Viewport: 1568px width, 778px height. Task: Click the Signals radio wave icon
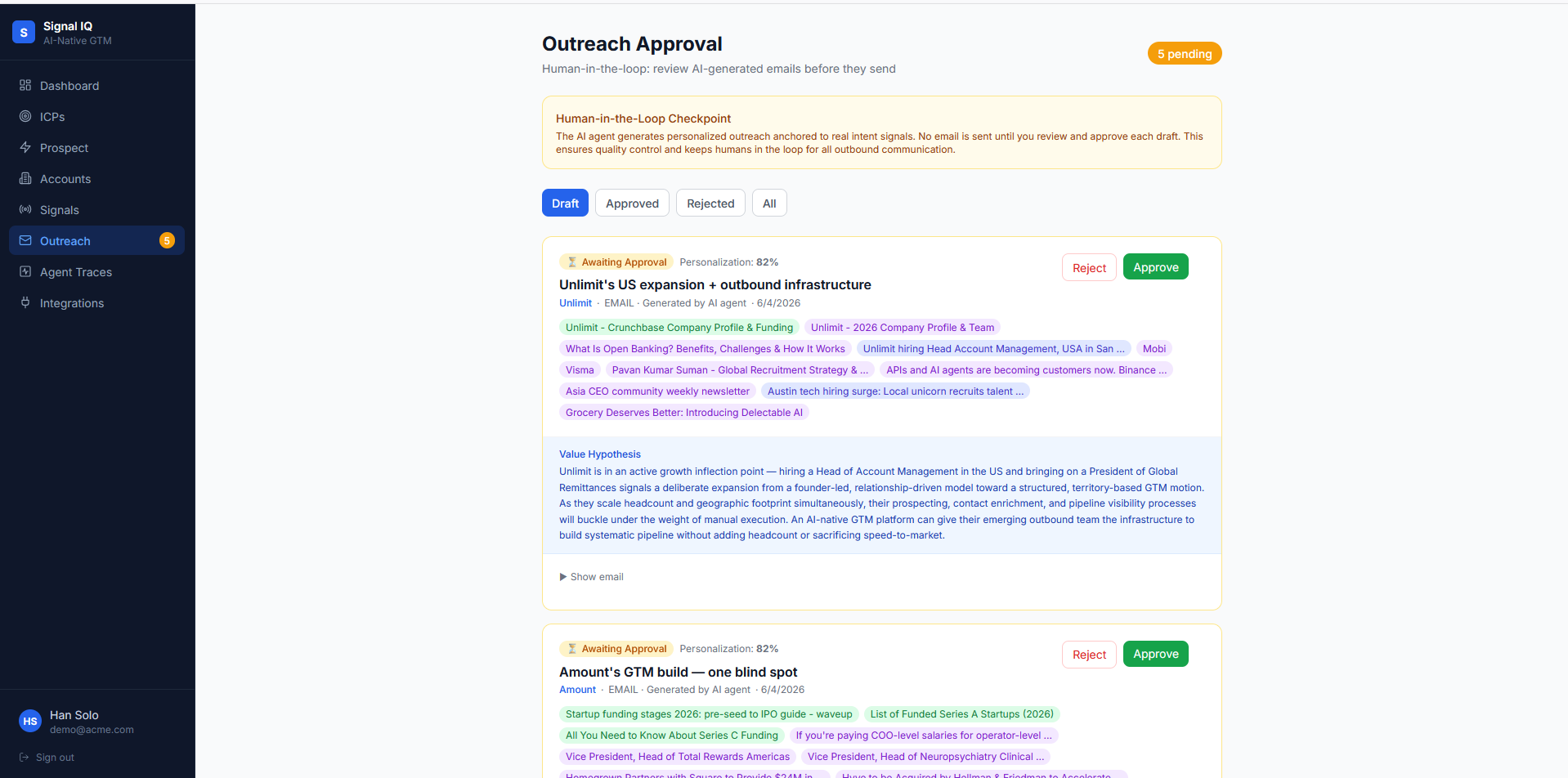point(25,209)
